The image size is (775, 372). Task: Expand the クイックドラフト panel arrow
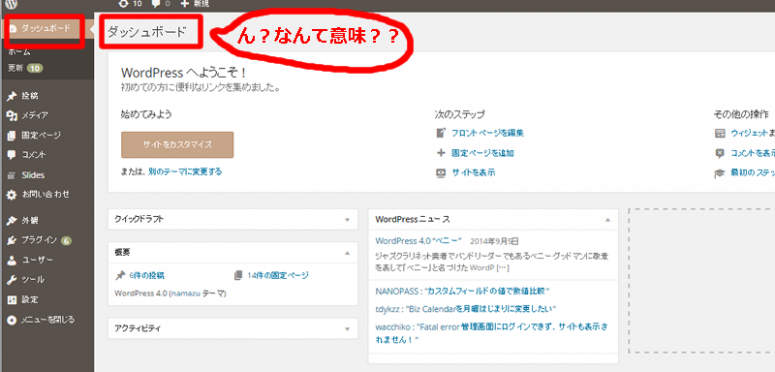347,220
